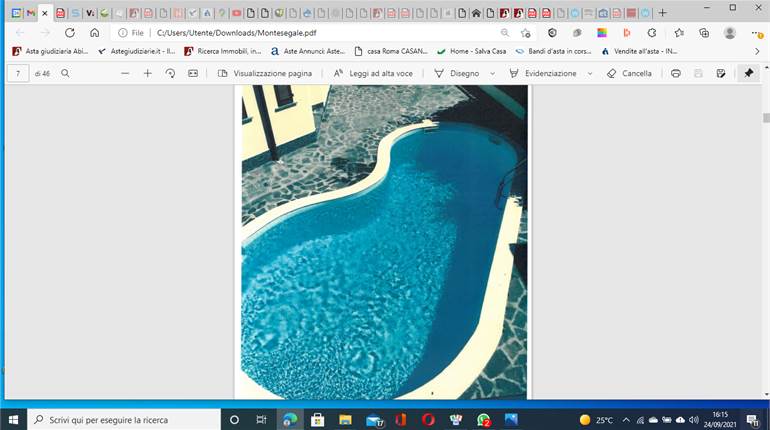
Task: Open PDF search magnifier icon
Action: 65,73
